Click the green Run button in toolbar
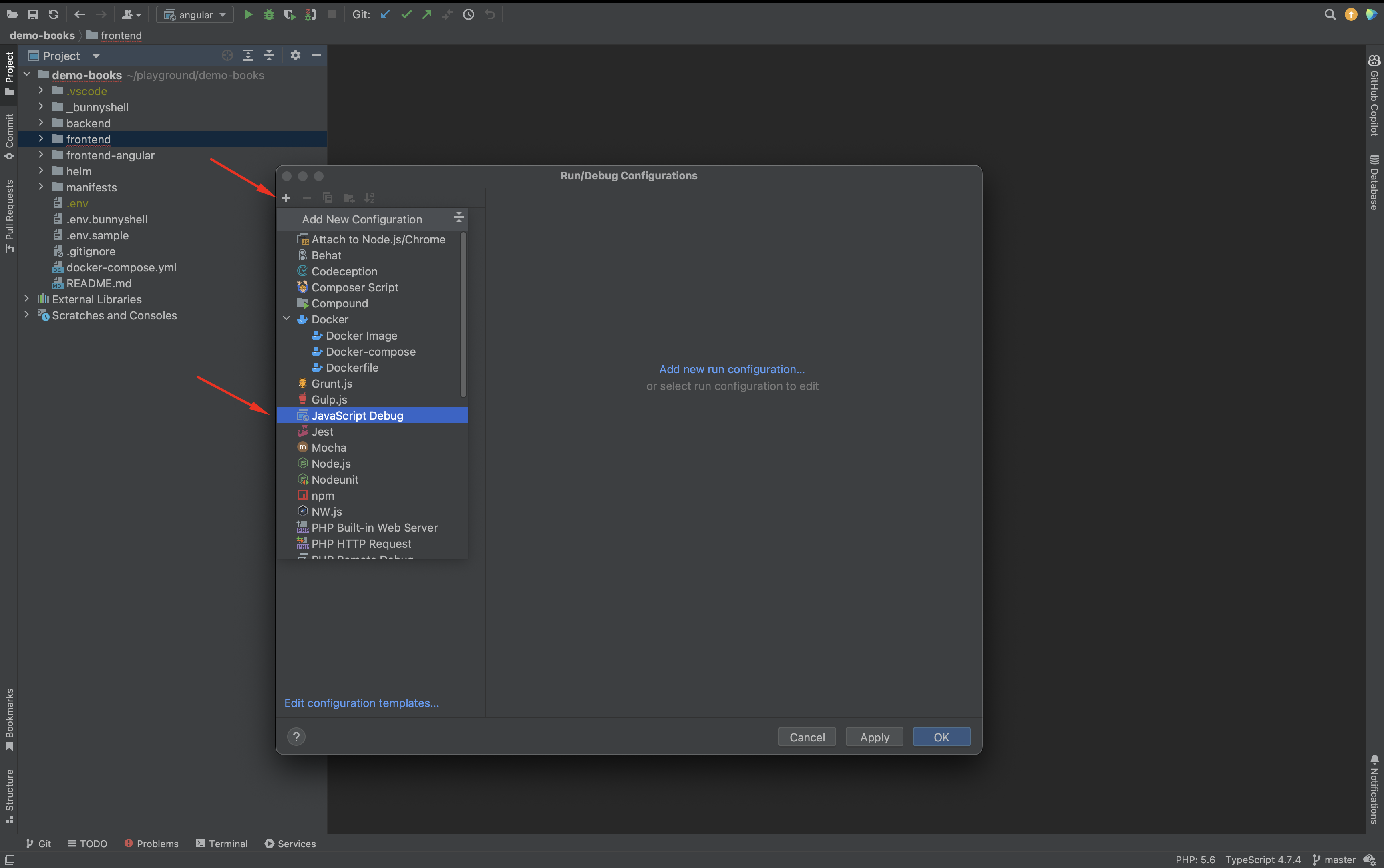Viewport: 1384px width, 868px height. coord(248,14)
